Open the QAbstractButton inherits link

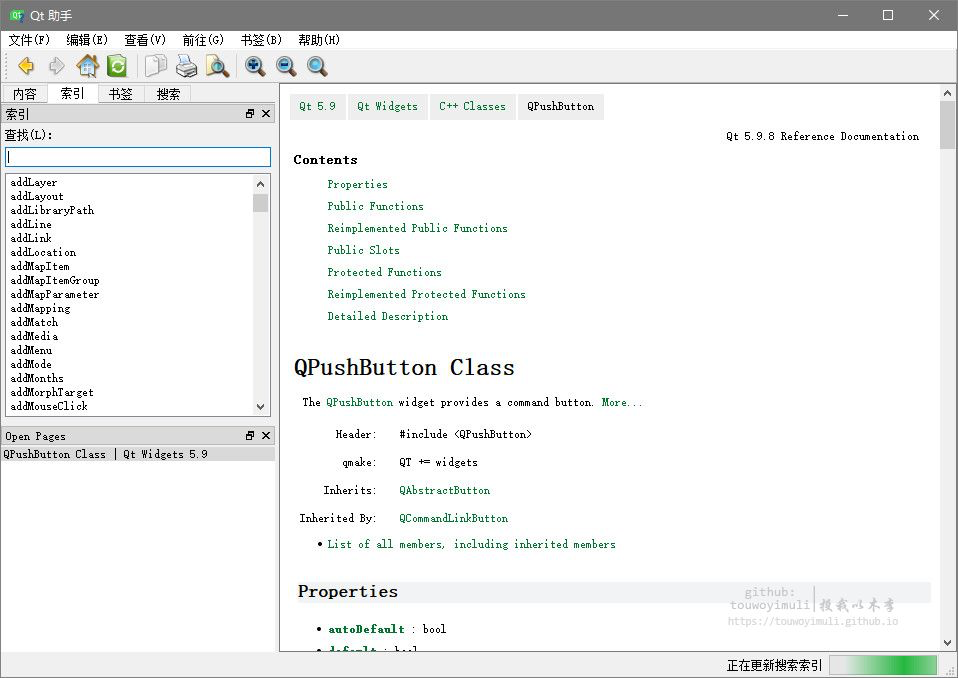(x=444, y=490)
